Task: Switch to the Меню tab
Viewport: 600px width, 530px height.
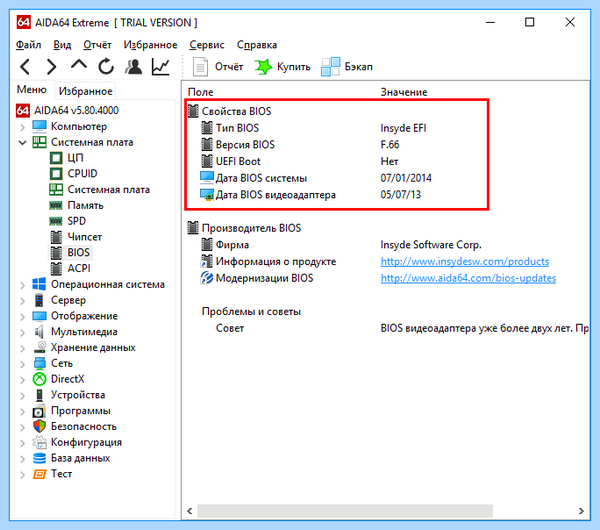Action: [31, 90]
